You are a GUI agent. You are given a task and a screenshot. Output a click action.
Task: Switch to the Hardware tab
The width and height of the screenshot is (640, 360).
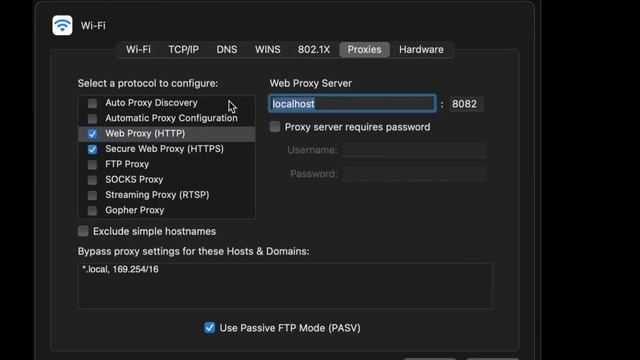click(x=421, y=49)
